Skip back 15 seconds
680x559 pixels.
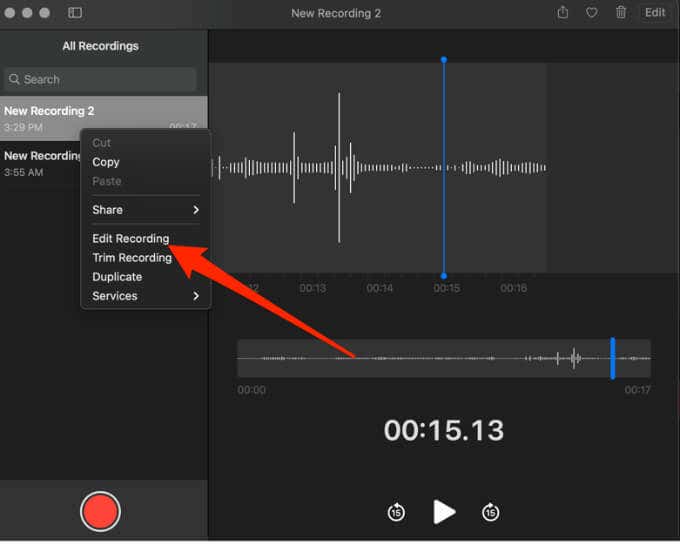point(396,513)
